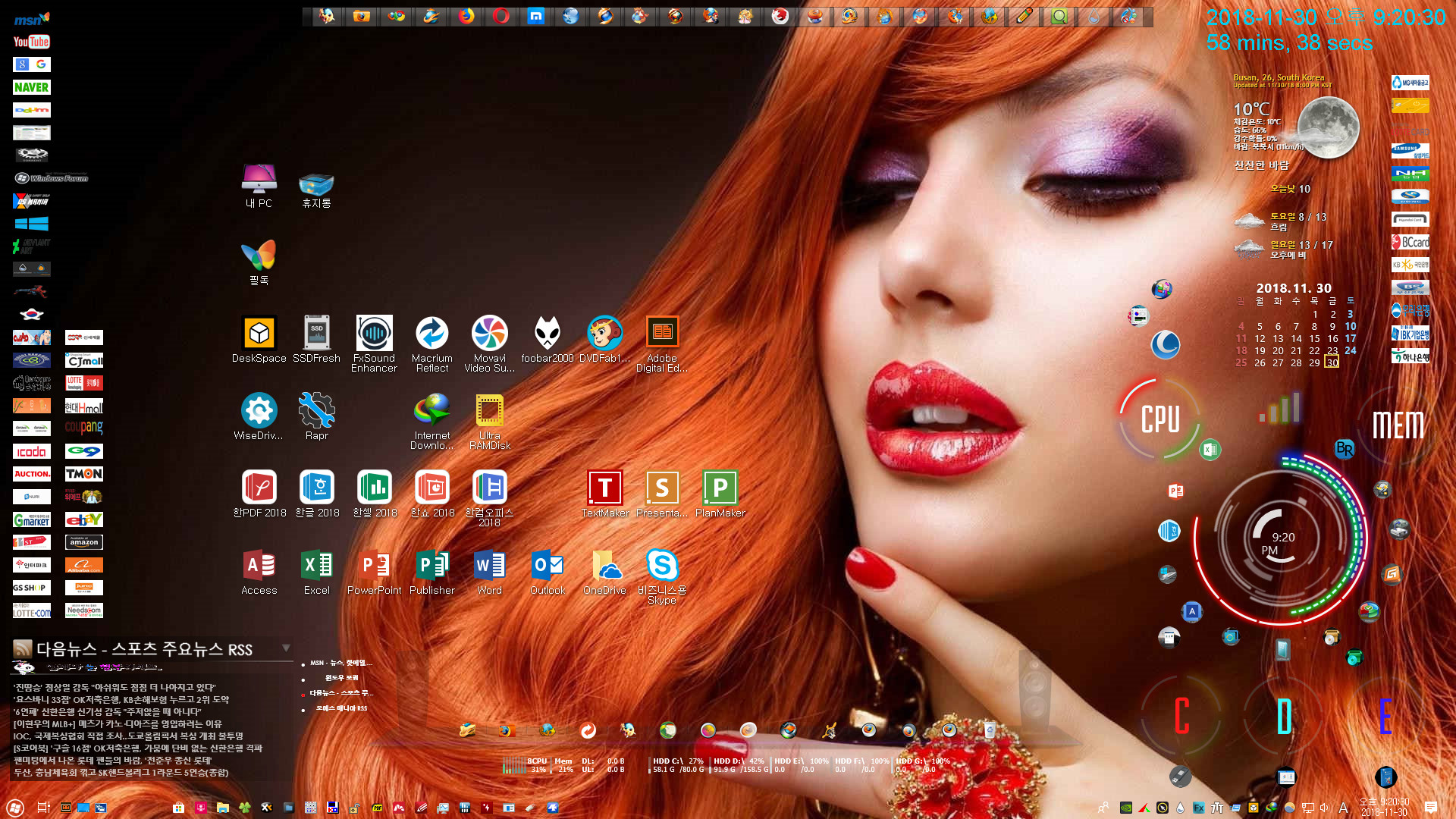The height and width of the screenshot is (819, 1456).
Task: Open Adobe Digital Editions icon
Action: (x=662, y=344)
